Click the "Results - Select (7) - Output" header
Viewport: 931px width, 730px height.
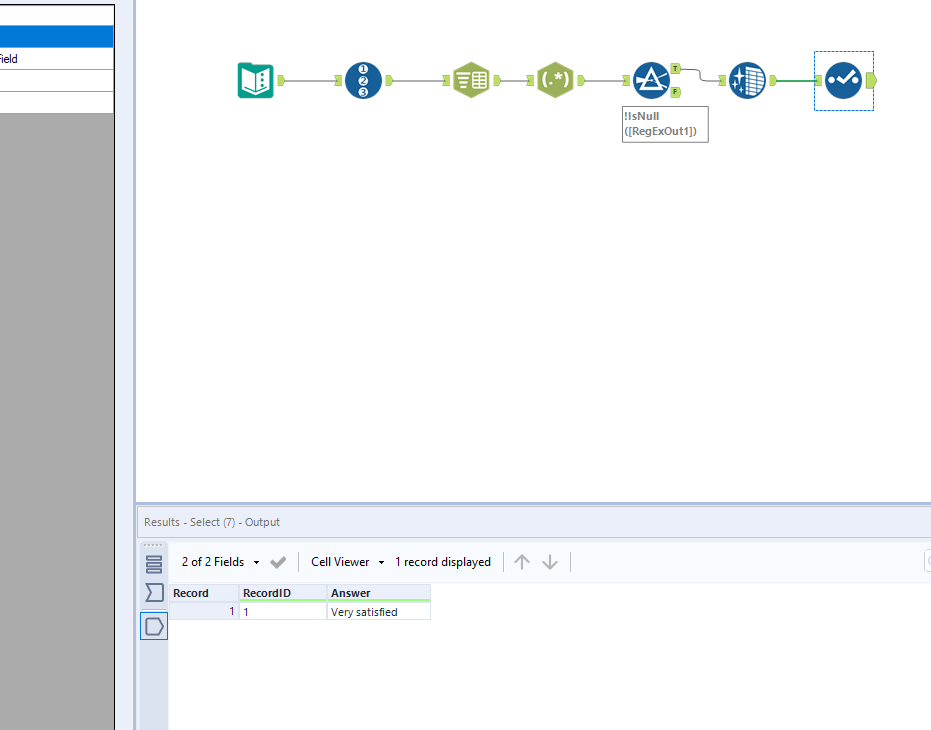tap(214, 521)
